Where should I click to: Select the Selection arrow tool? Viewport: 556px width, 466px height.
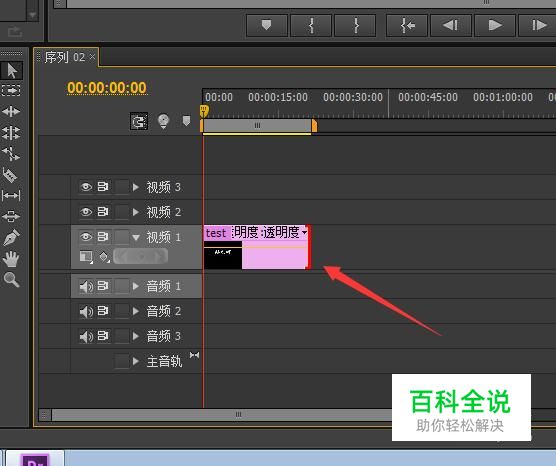(12, 70)
